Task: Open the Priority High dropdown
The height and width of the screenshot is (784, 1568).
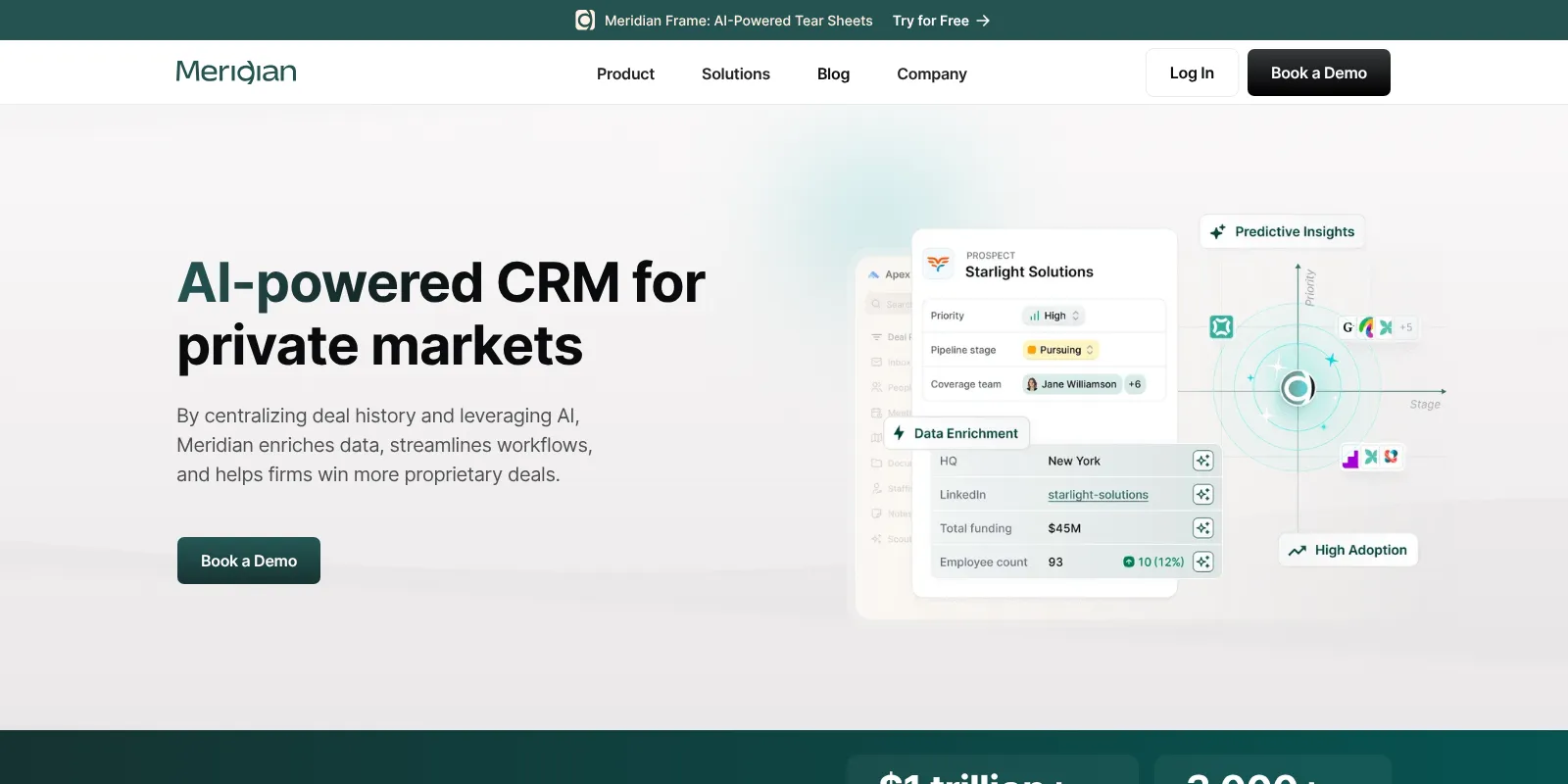Action: [1053, 316]
